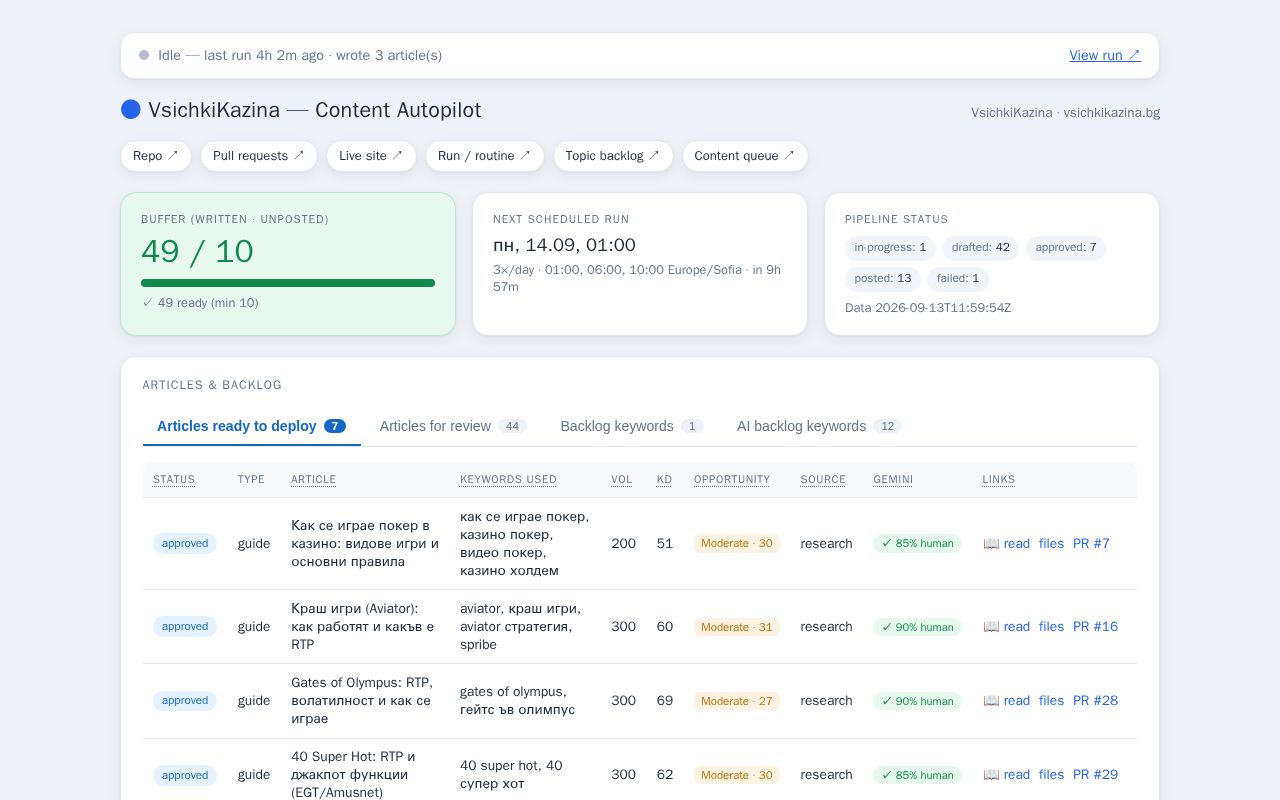Click approved badge on 40 Super Hot row
The height and width of the screenshot is (800, 1280).
click(x=185, y=775)
